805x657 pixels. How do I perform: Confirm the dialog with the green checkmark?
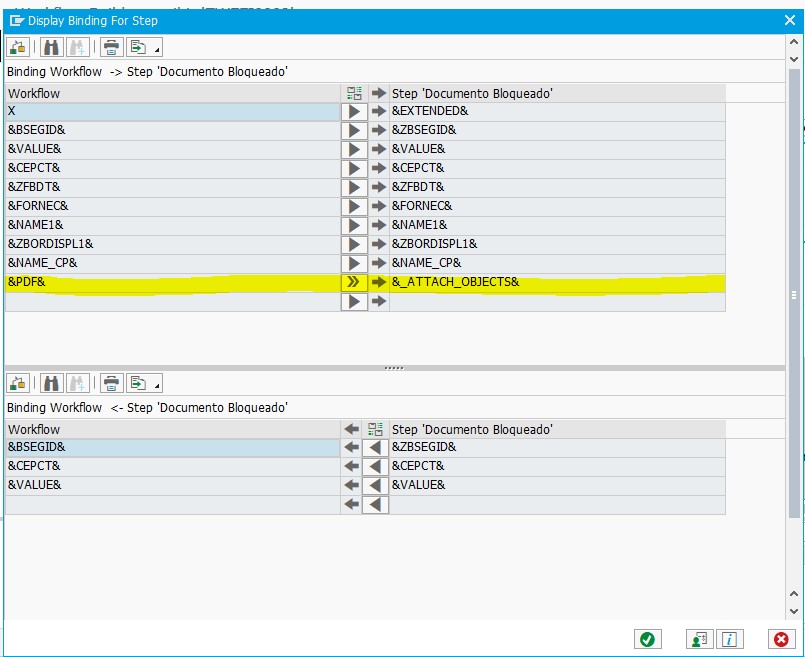coord(649,639)
